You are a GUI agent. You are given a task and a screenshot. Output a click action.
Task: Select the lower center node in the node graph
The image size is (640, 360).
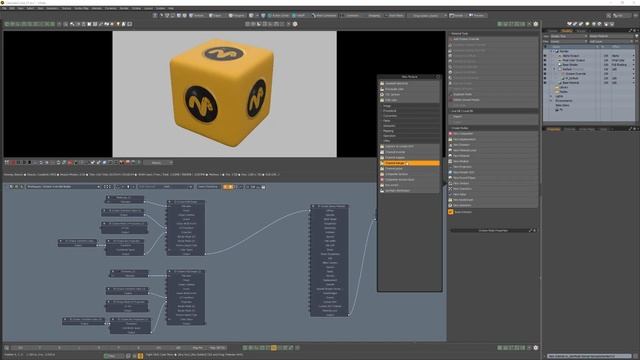point(186,297)
